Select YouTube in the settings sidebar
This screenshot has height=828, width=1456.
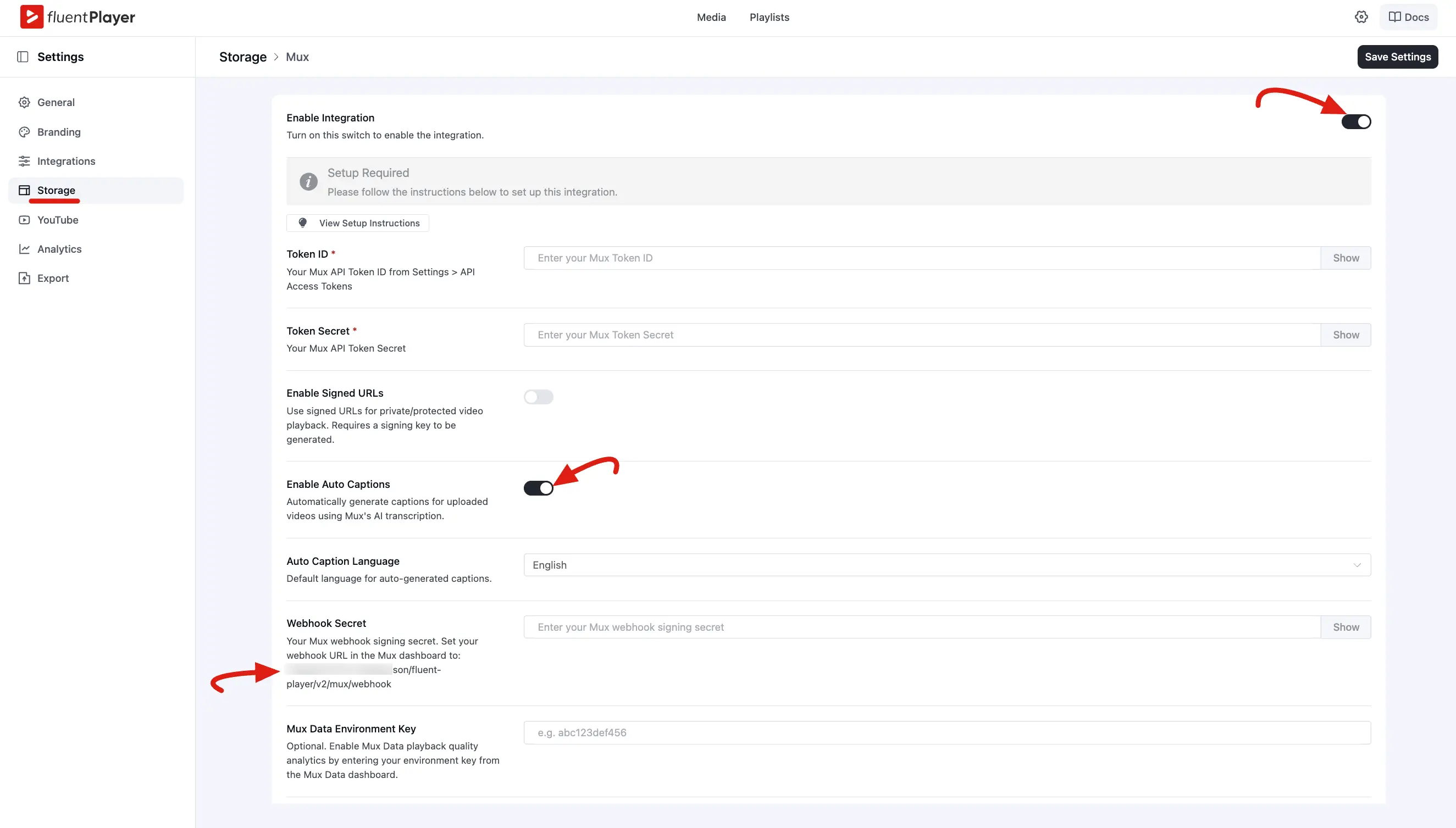(96, 220)
